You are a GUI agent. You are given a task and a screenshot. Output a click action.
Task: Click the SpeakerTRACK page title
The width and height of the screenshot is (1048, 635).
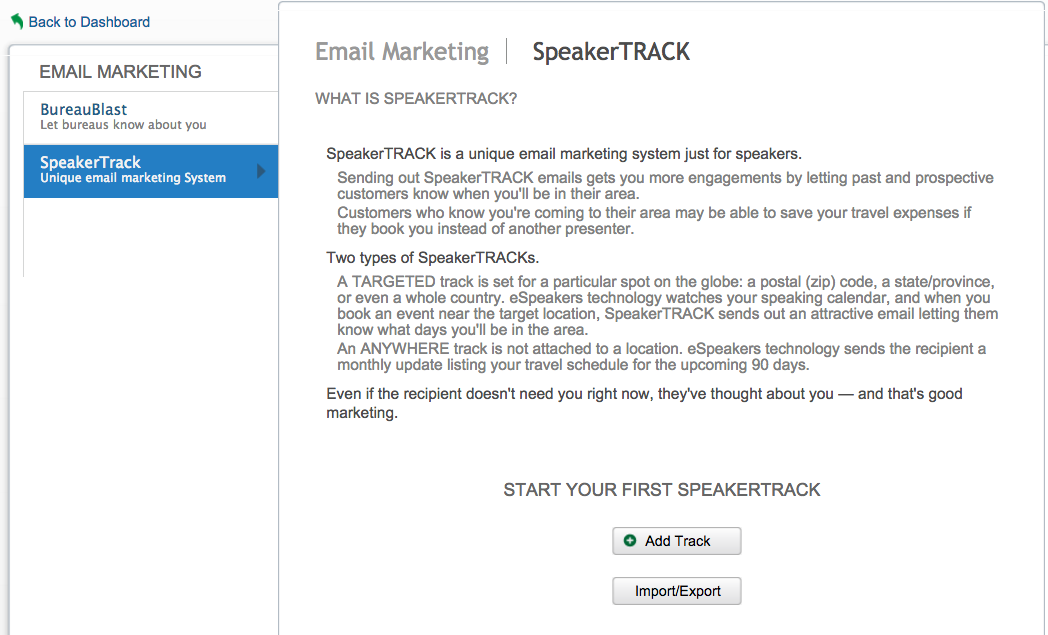coord(611,51)
